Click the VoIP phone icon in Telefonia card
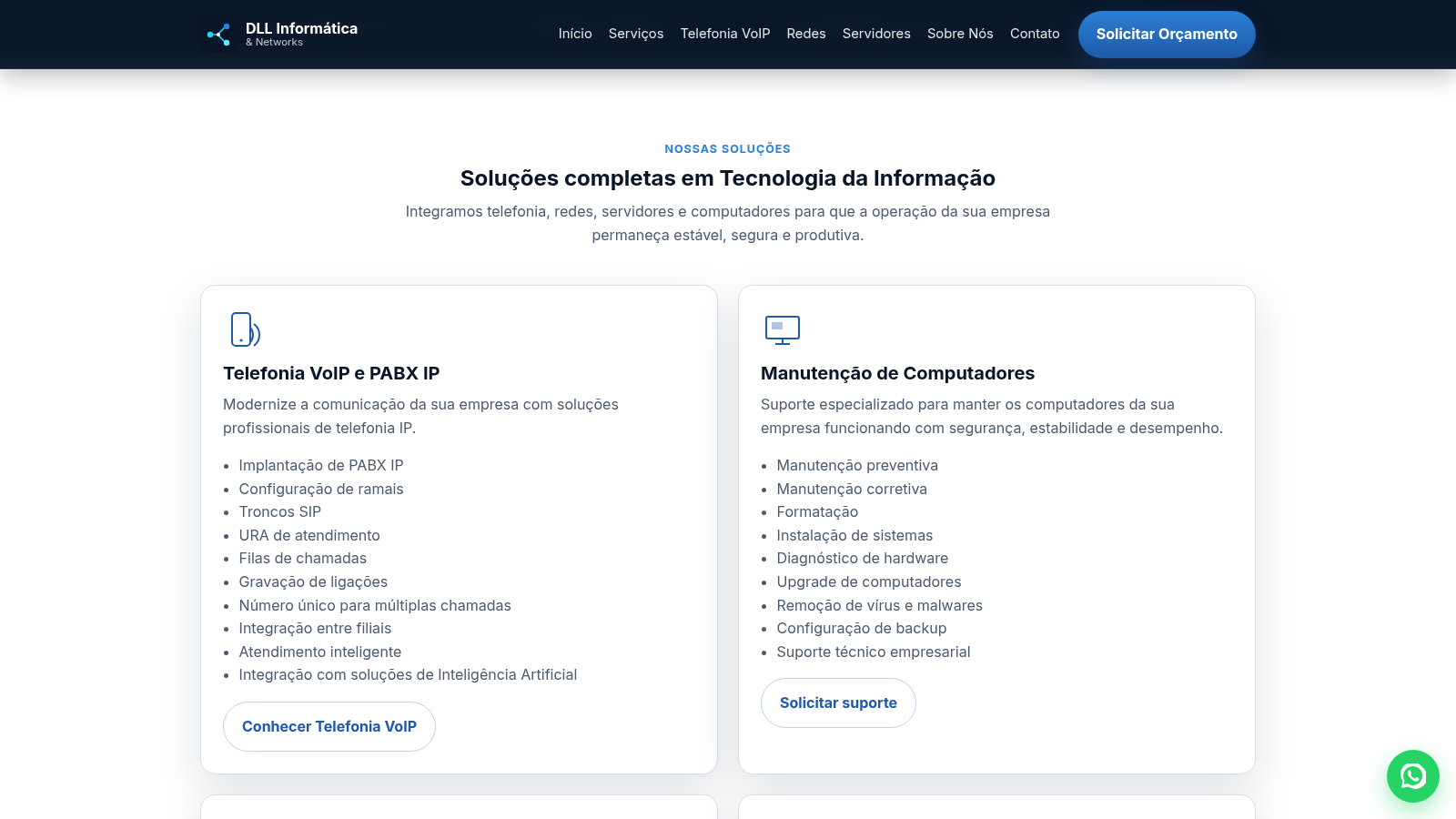Image resolution: width=1456 pixels, height=819 pixels. tap(246, 329)
